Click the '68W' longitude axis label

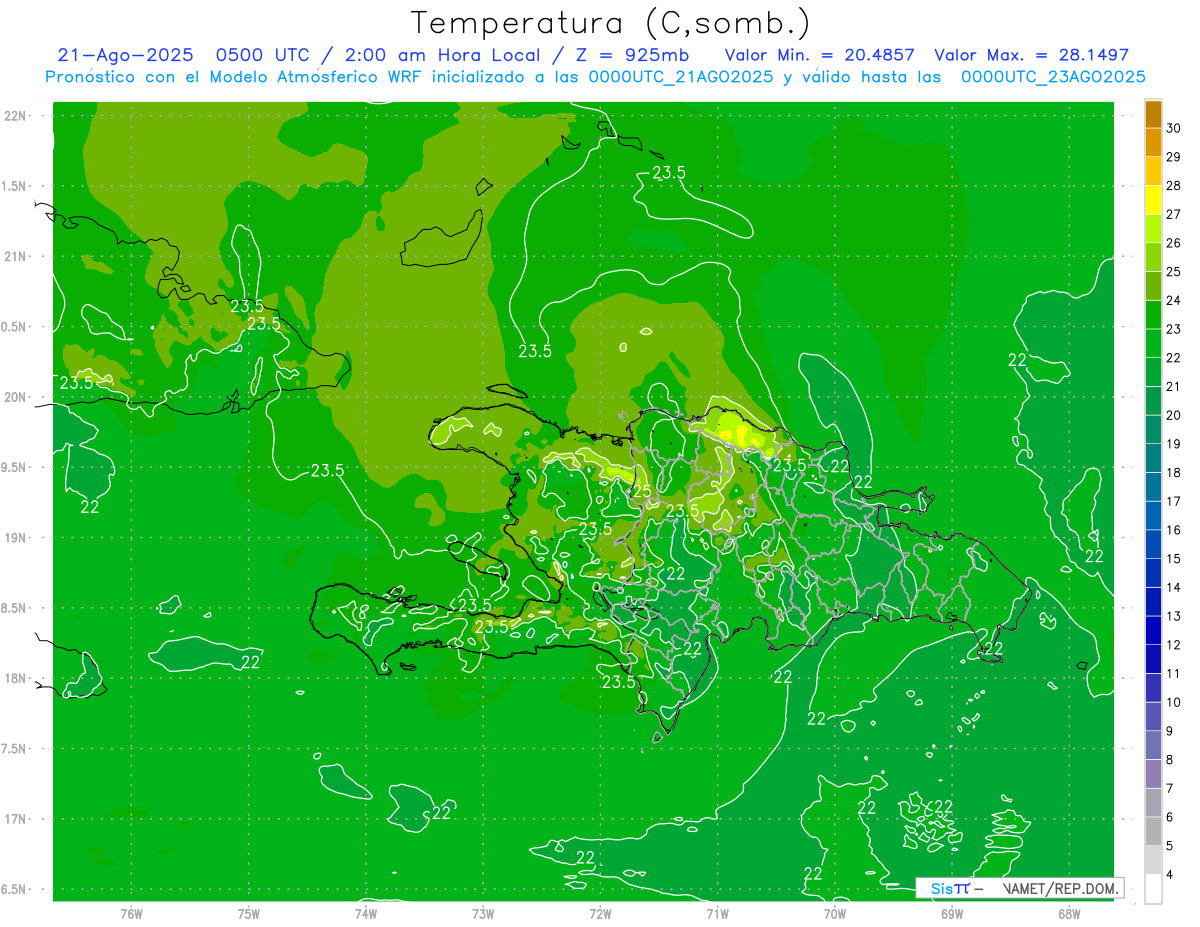coord(1069,913)
